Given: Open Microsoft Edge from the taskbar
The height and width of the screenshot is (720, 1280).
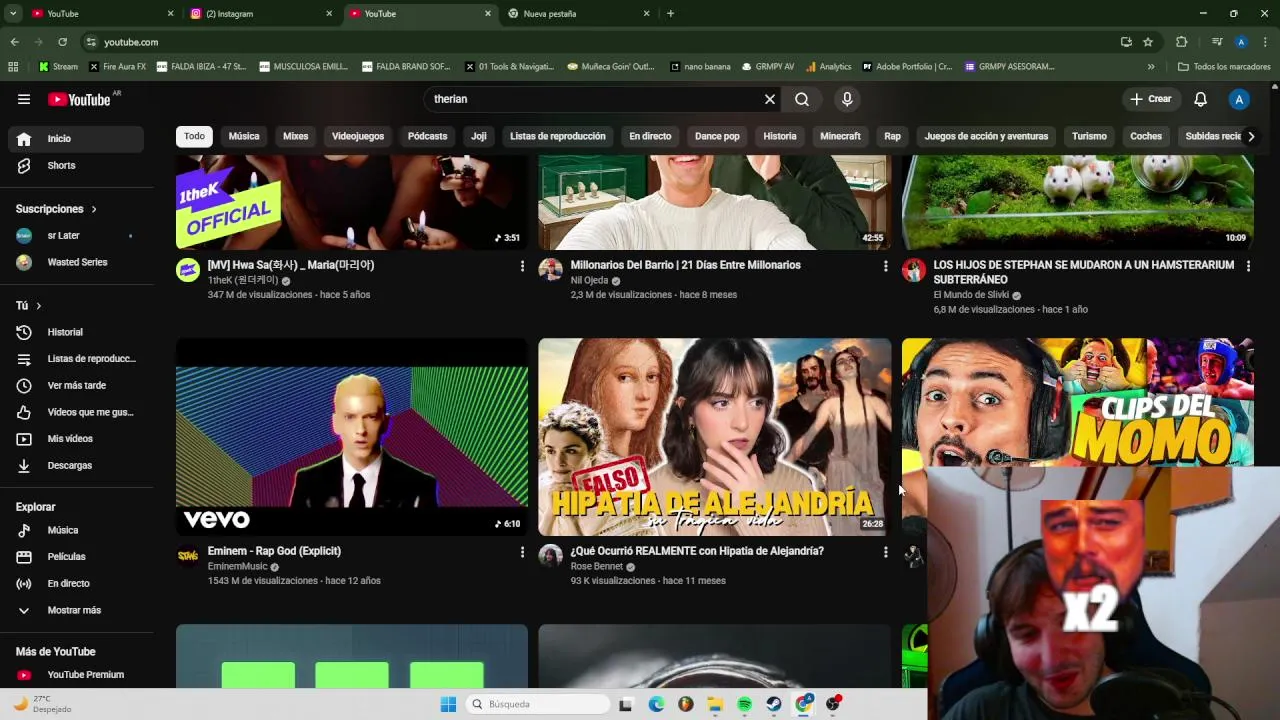Looking at the screenshot, I should pos(656,704).
